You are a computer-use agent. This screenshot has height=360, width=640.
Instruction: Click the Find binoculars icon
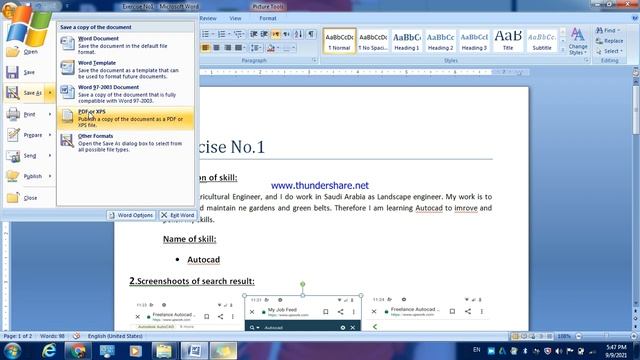(x=599, y=30)
